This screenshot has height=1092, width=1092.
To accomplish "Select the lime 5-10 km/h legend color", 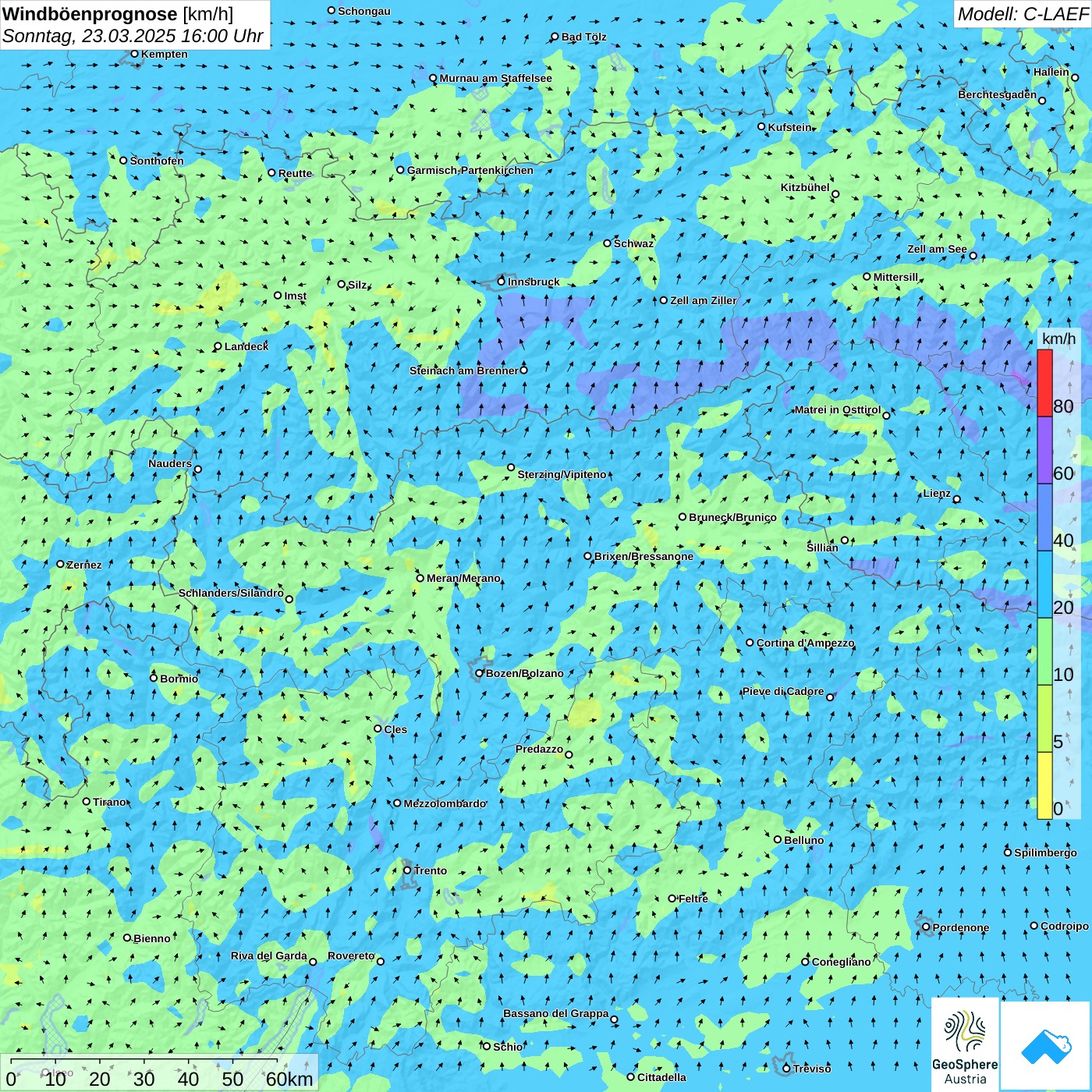I will 1044,718.
